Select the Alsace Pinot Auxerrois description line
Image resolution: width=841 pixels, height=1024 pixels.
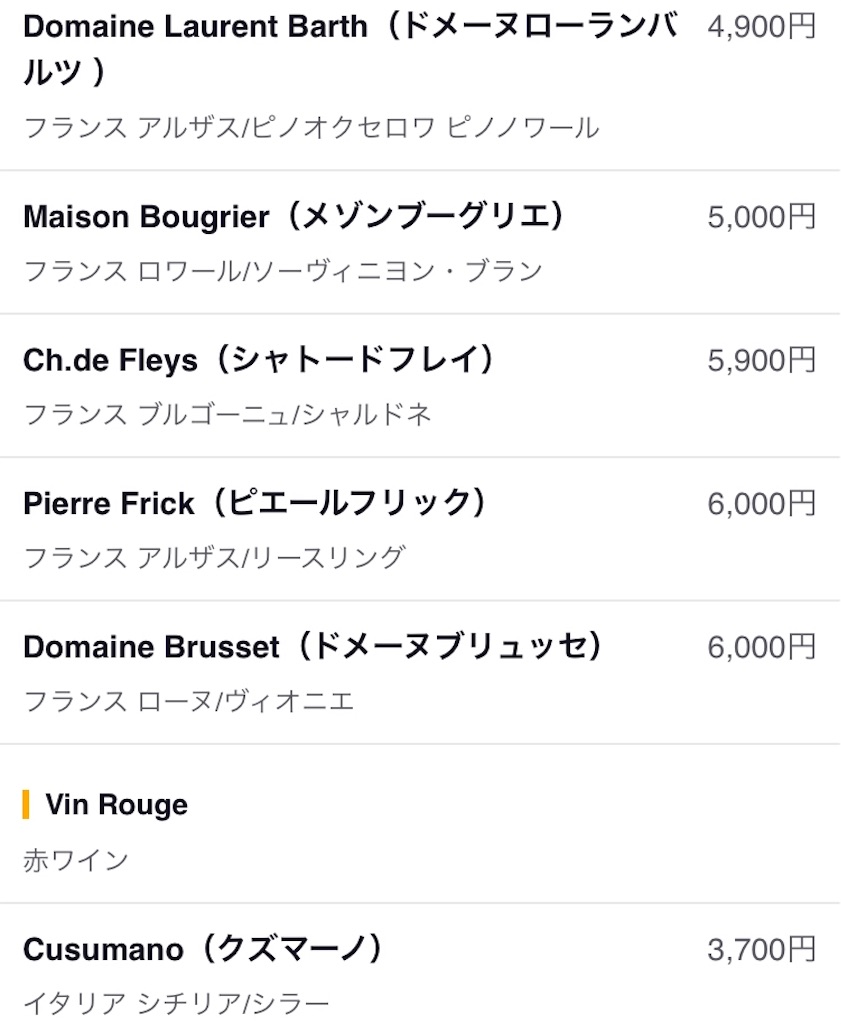(x=311, y=127)
